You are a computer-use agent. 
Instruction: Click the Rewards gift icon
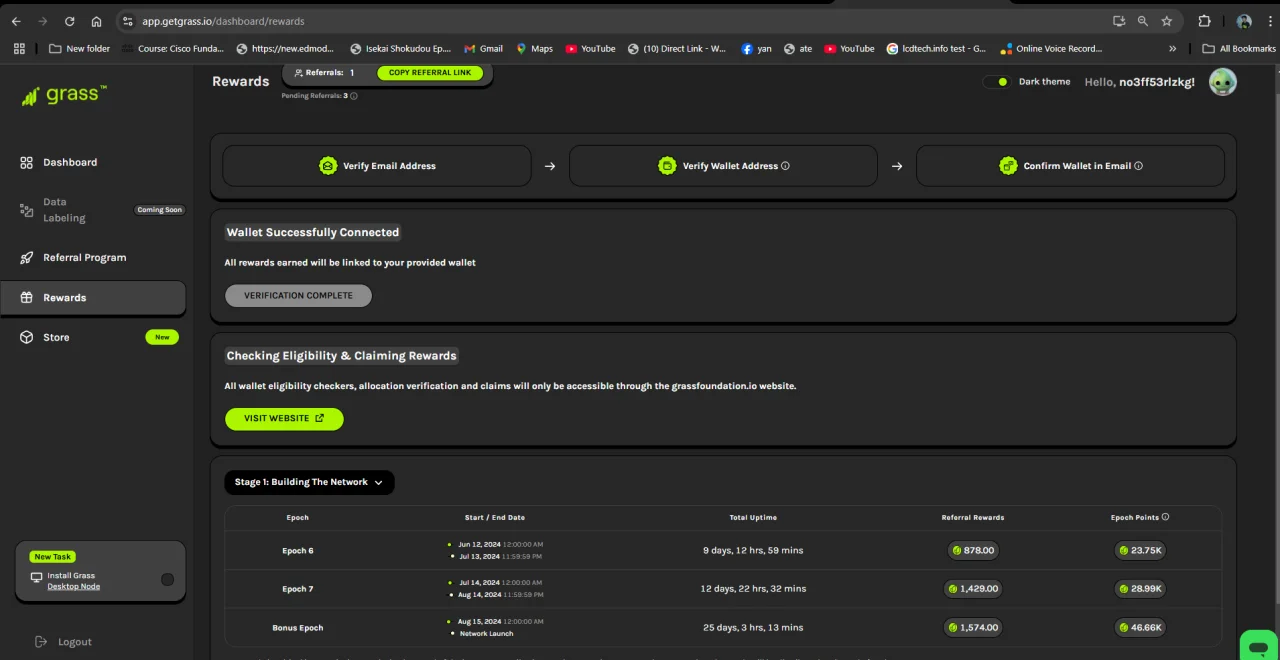[26, 297]
